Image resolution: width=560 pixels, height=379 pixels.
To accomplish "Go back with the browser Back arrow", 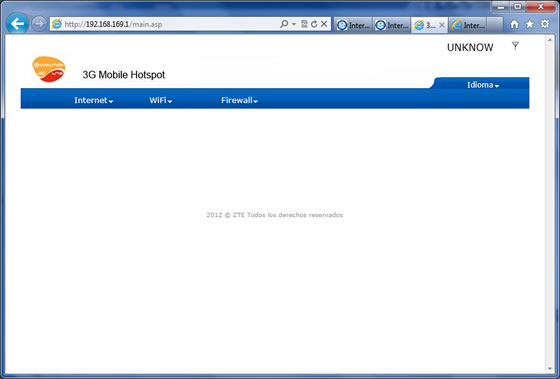I will [17, 24].
